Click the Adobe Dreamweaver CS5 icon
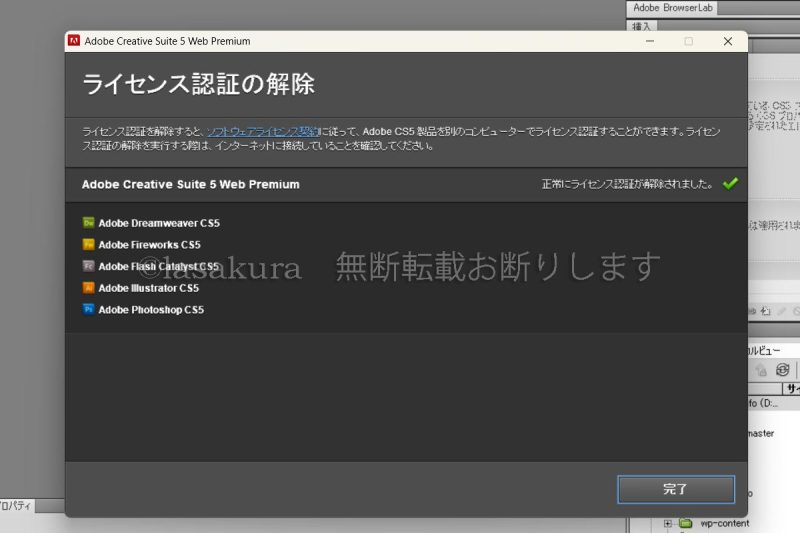This screenshot has width=800, height=533. (x=88, y=223)
